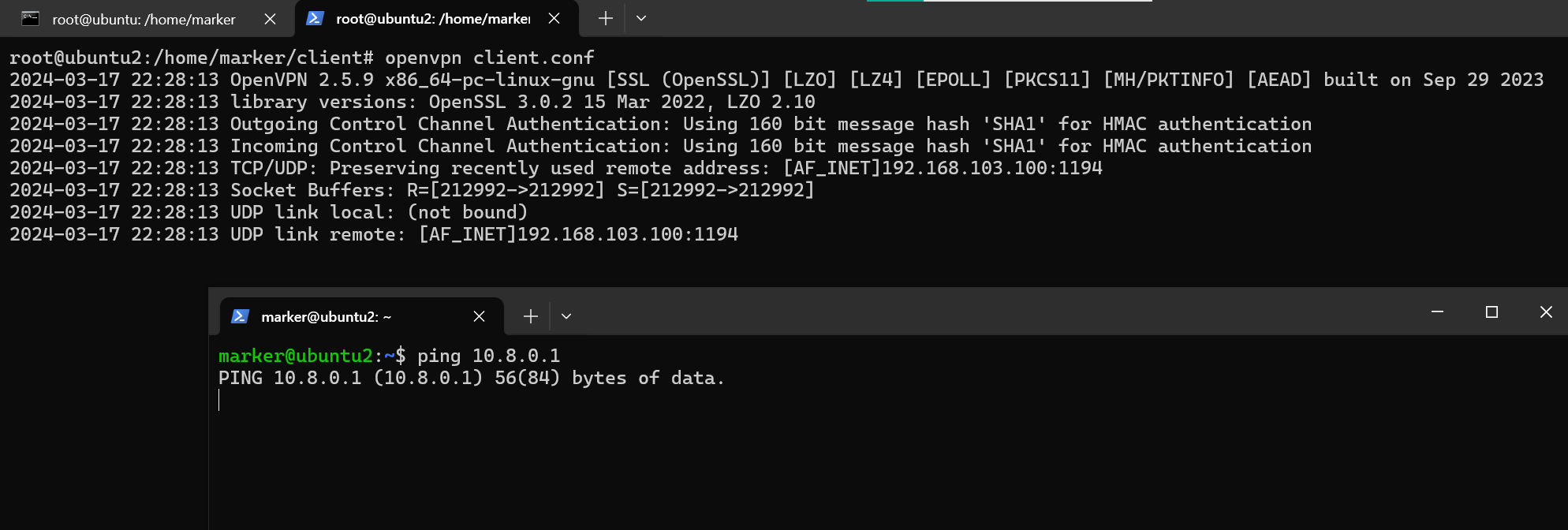
Task: Maximize the marker@ubuntu2 terminal window
Action: point(1491,312)
